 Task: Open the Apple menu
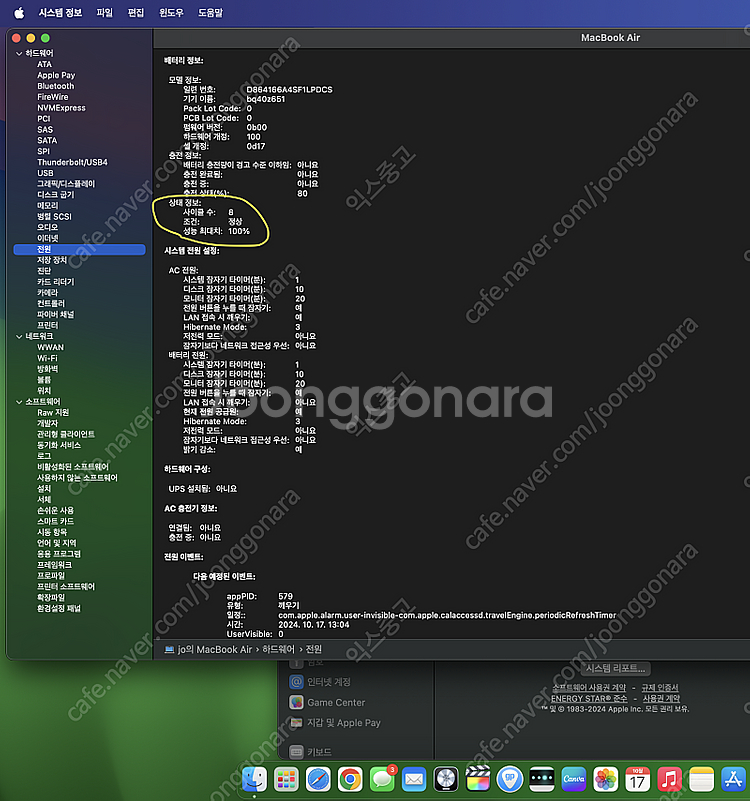click(x=19, y=13)
